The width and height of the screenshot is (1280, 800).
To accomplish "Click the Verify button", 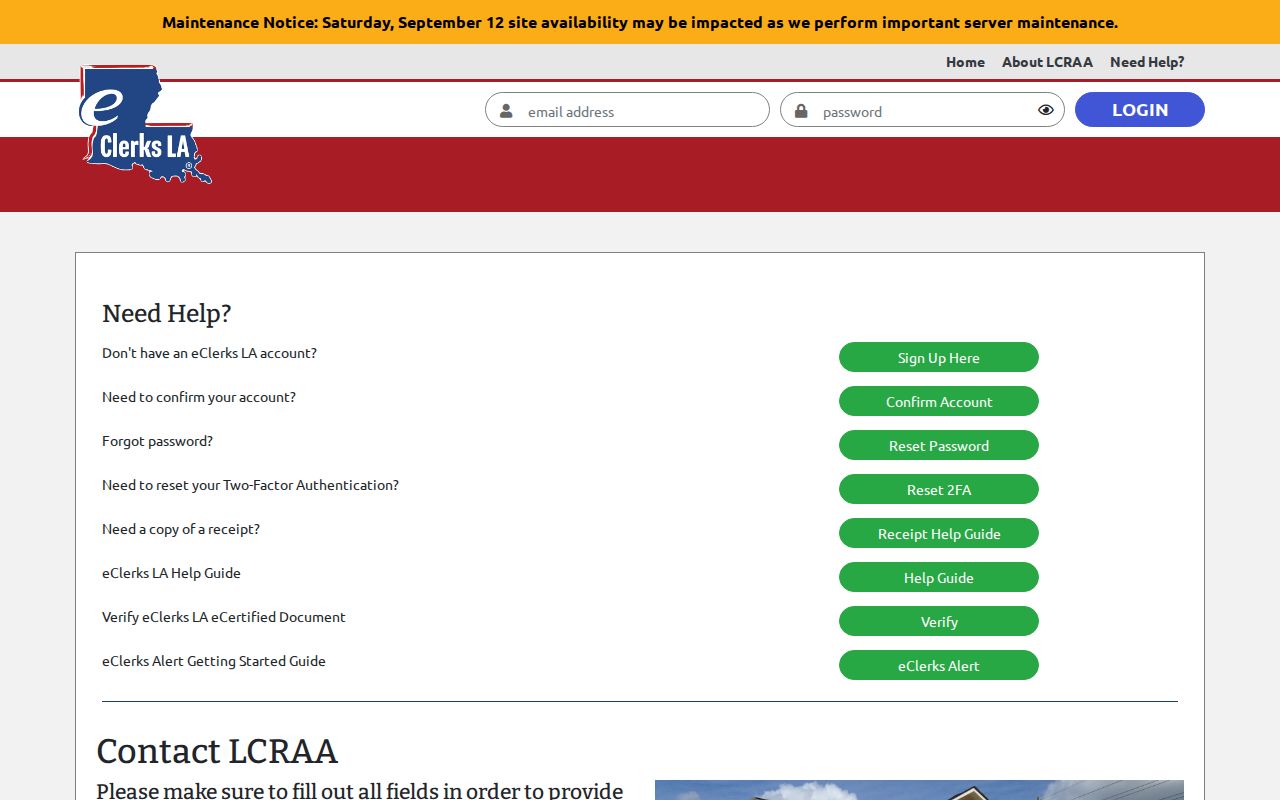I will pyautogui.click(x=939, y=621).
